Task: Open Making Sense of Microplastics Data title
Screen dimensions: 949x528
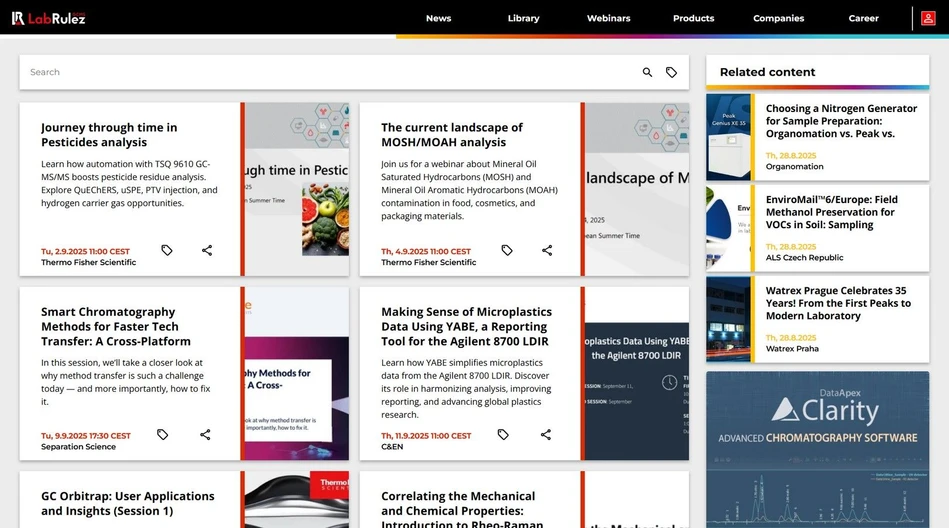Action: coord(466,326)
